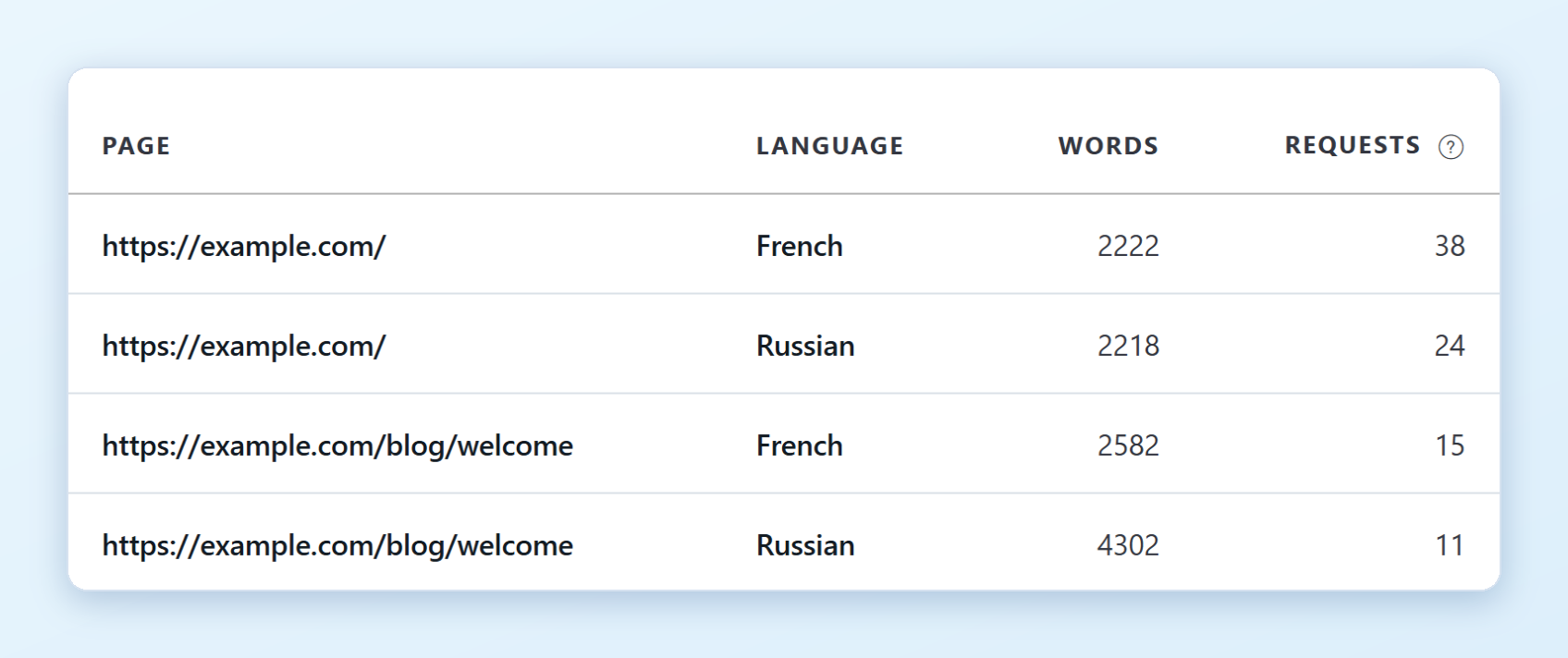The image size is (1568, 658).
Task: Click the PAGE column header
Action: pyautogui.click(x=136, y=146)
